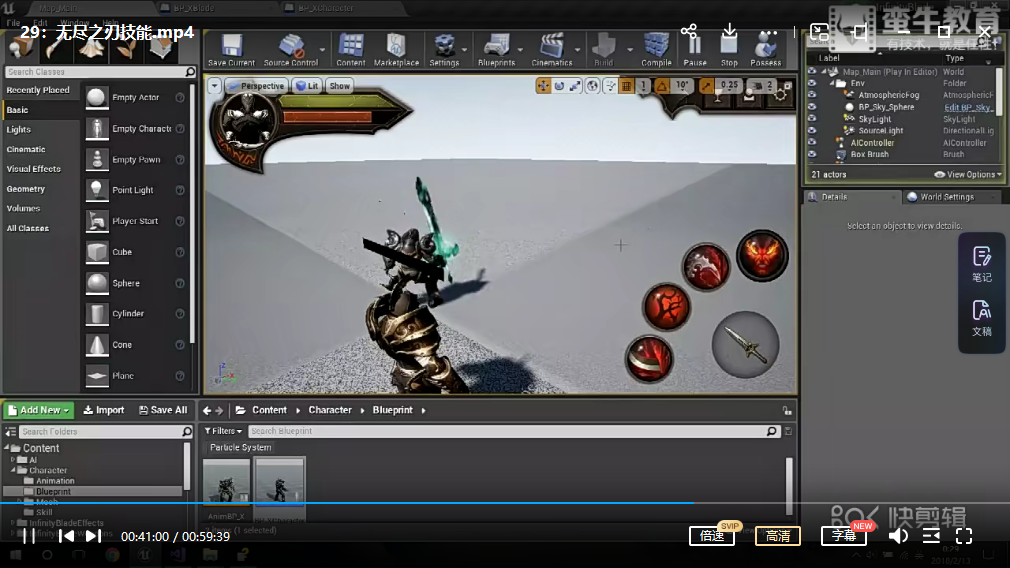Click the Search Classes input field
Viewport: 1010px width, 568px height.
click(x=100, y=72)
